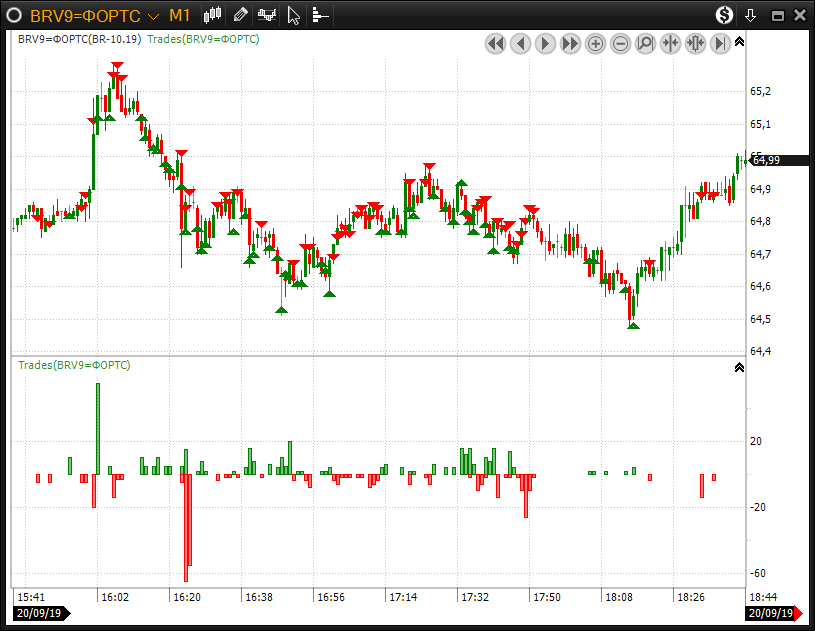Screen dimensions: 815x631
Task: Open the M1 timeframe selector
Action: point(180,16)
